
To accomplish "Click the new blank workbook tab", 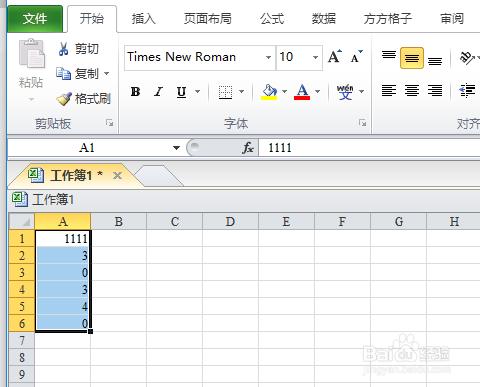I will (x=158, y=176).
